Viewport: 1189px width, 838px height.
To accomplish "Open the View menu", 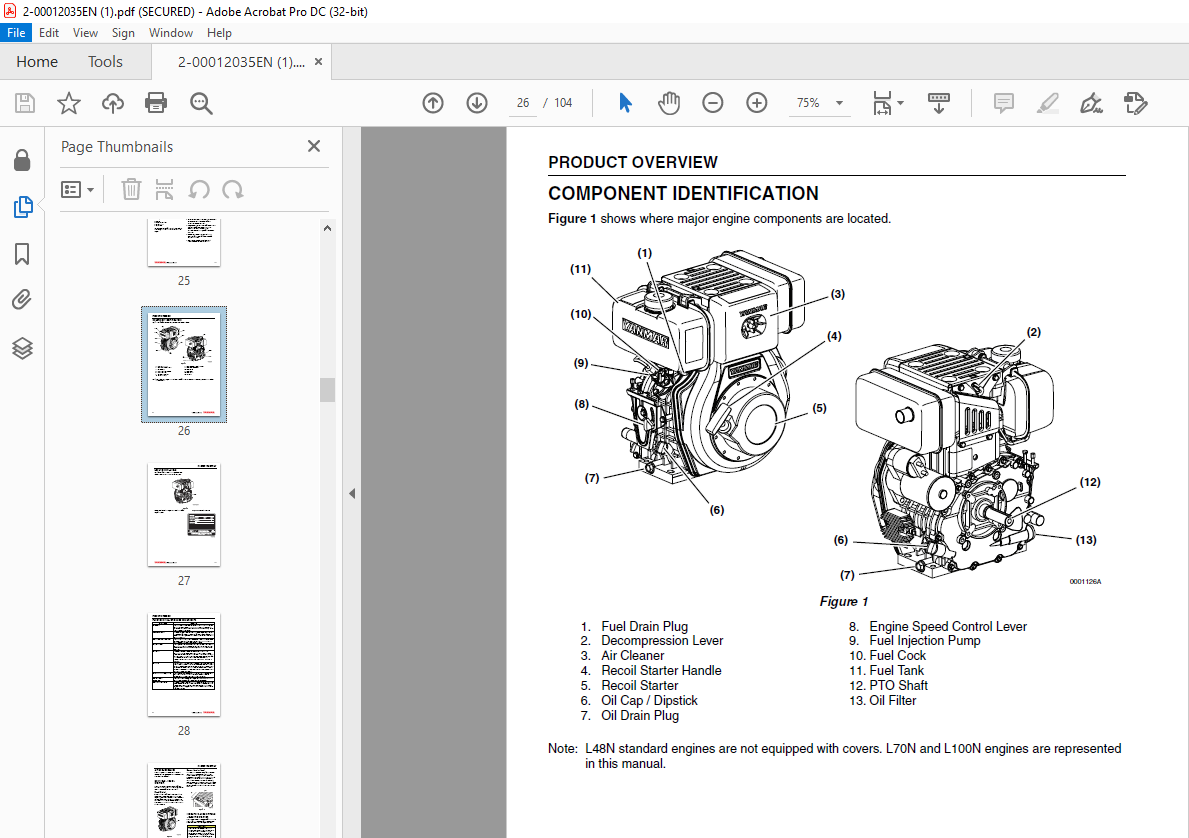I will click(85, 33).
